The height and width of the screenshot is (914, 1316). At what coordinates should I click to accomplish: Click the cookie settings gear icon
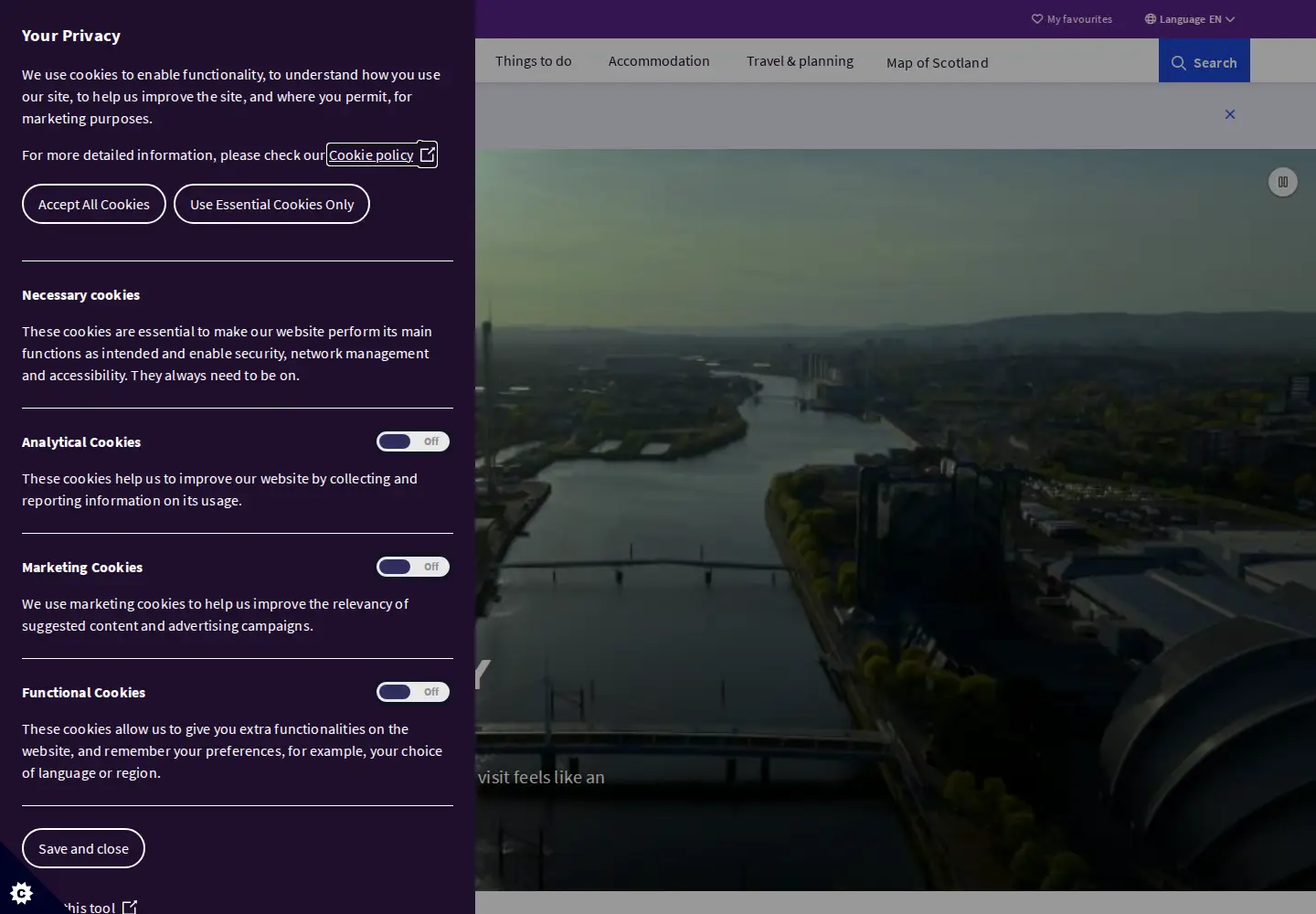coord(21,893)
